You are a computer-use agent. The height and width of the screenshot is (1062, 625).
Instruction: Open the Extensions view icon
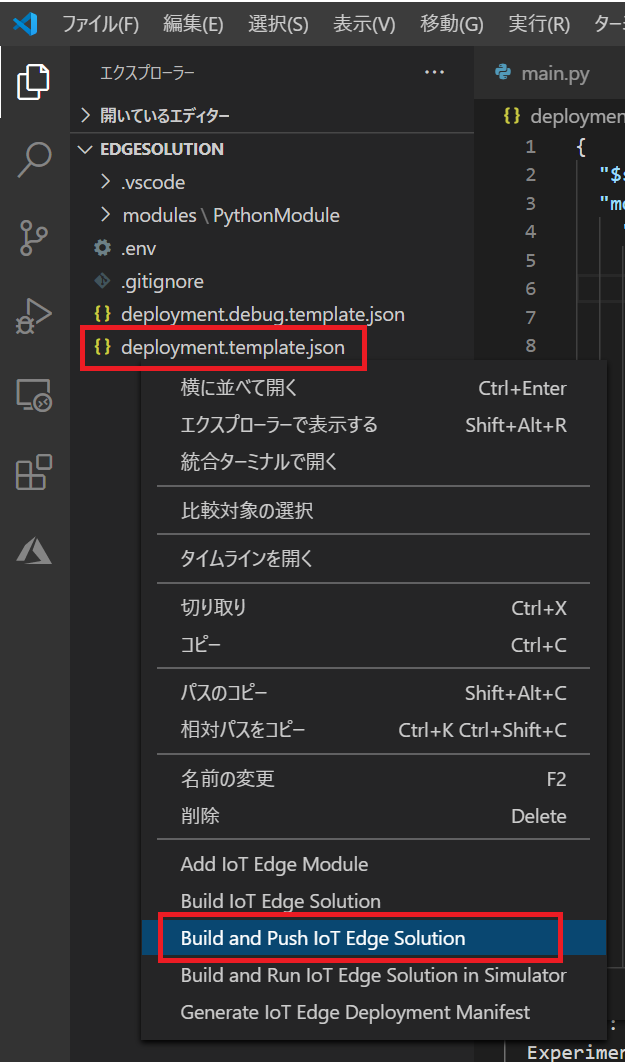click(x=33, y=472)
